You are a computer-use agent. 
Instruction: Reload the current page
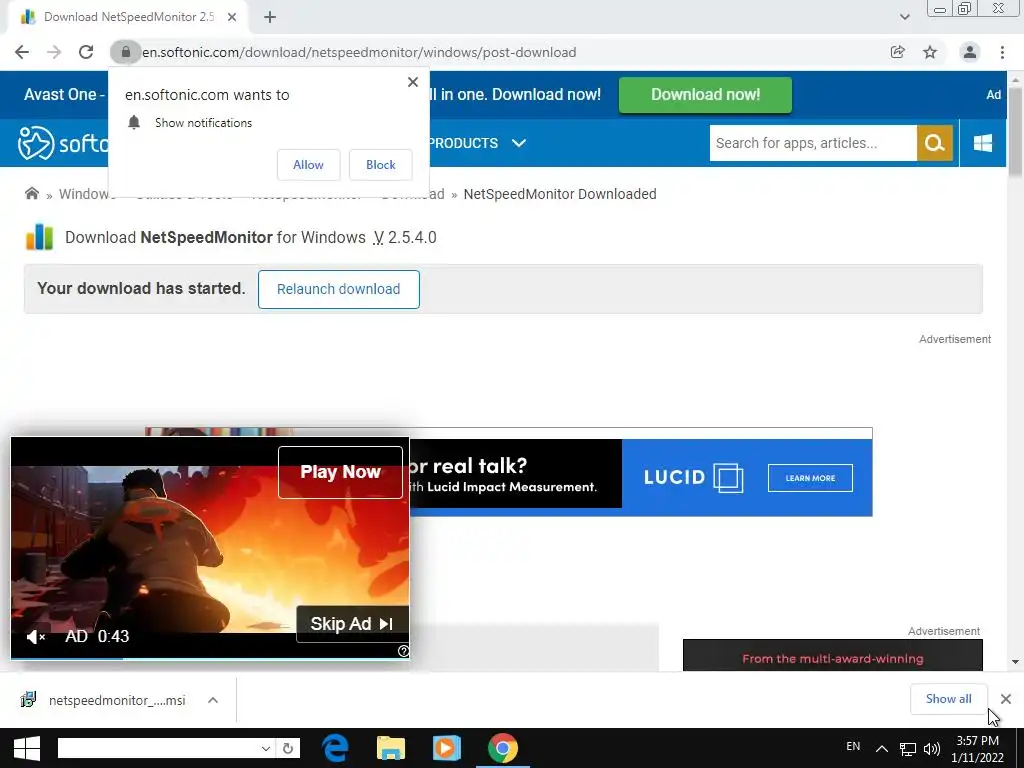click(86, 52)
